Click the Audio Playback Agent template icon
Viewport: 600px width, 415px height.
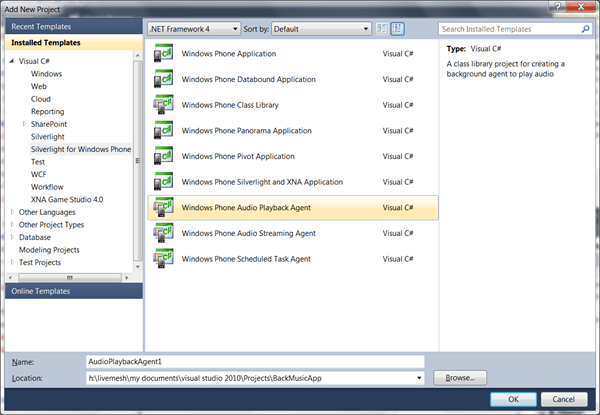pyautogui.click(x=163, y=207)
